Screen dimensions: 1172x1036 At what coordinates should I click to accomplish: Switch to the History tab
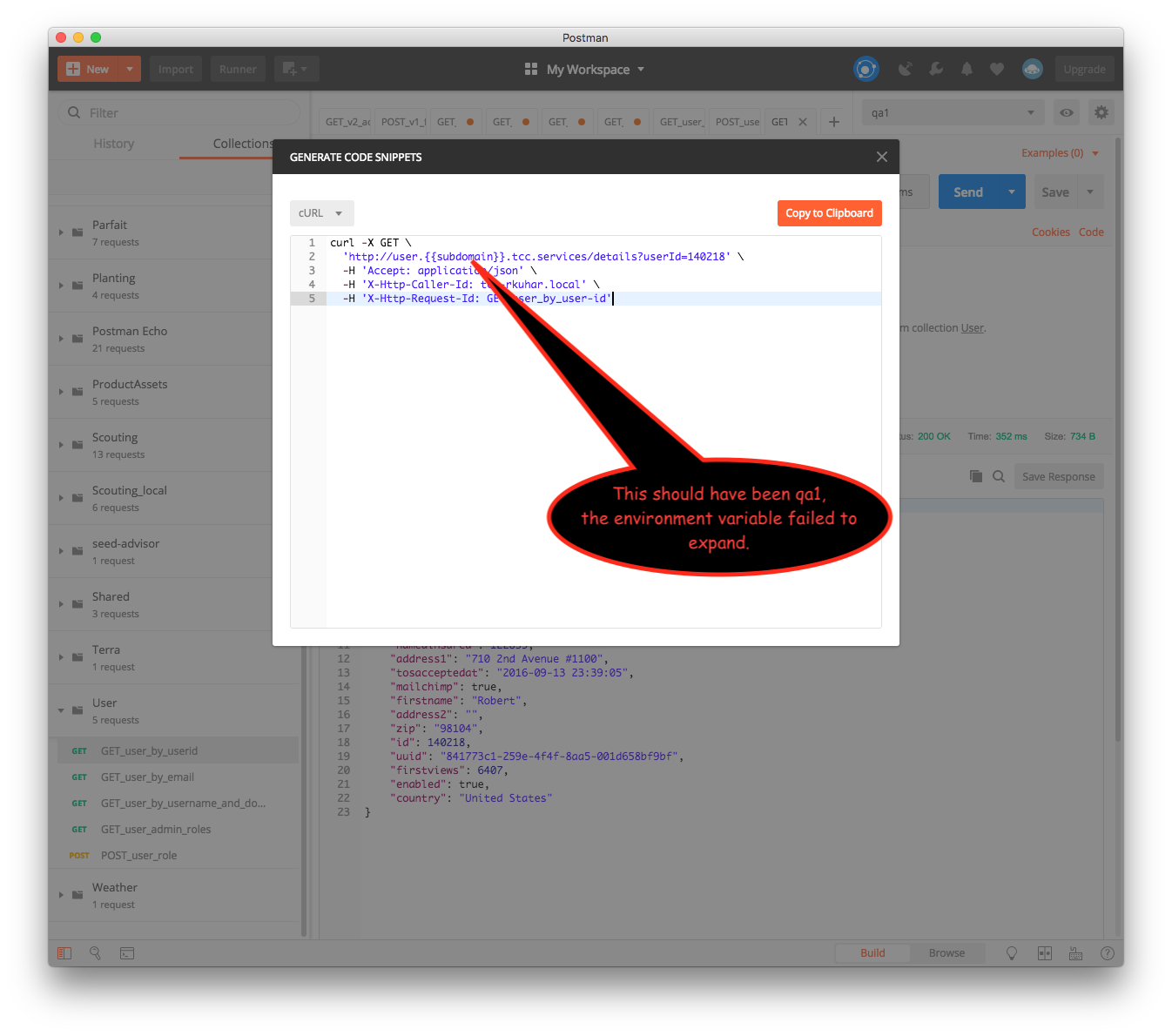[114, 144]
